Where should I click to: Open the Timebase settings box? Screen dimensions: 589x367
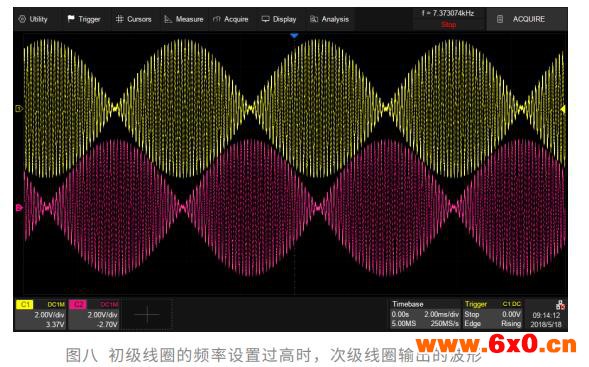(425, 314)
